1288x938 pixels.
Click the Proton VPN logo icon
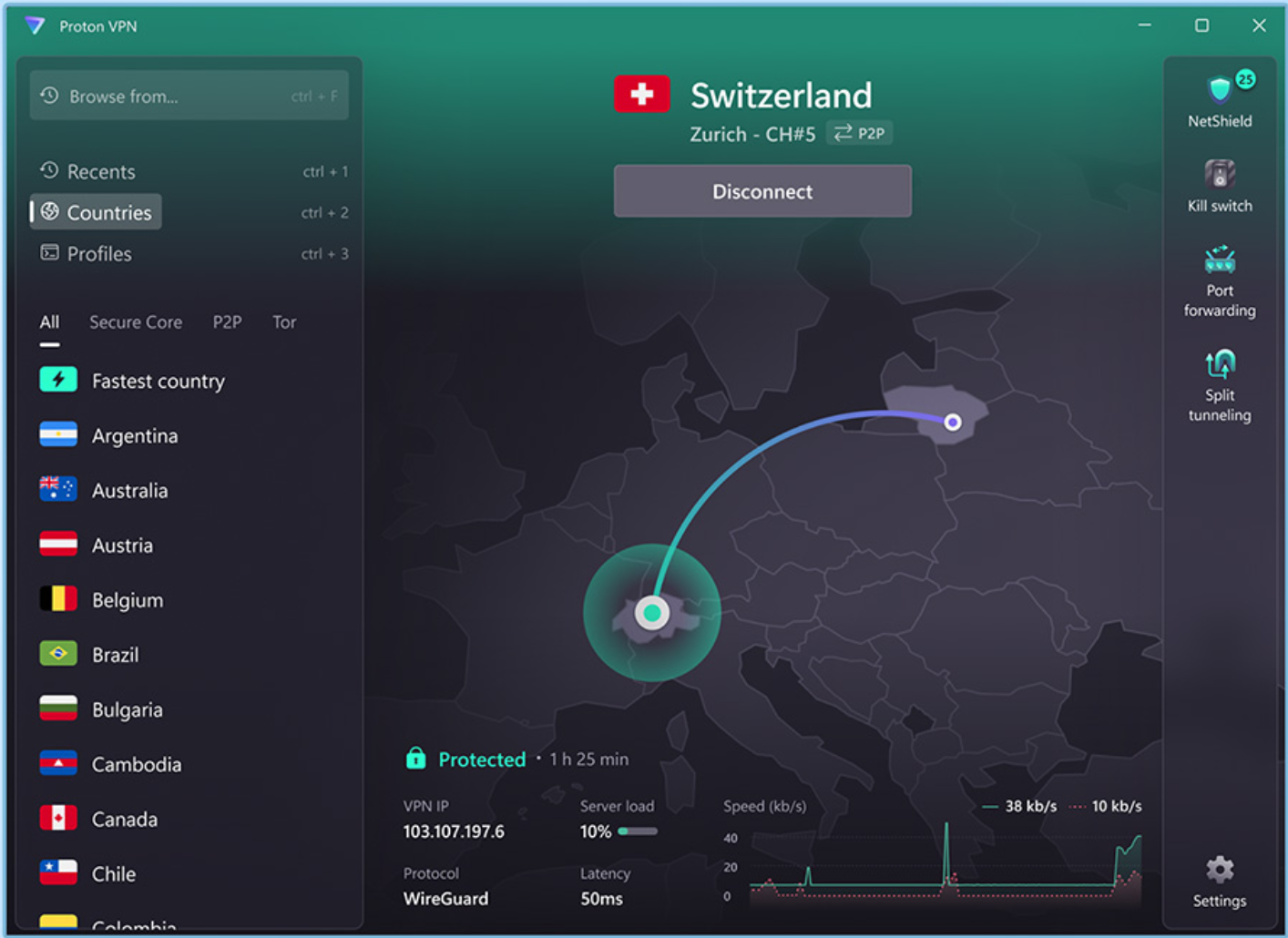[35, 25]
